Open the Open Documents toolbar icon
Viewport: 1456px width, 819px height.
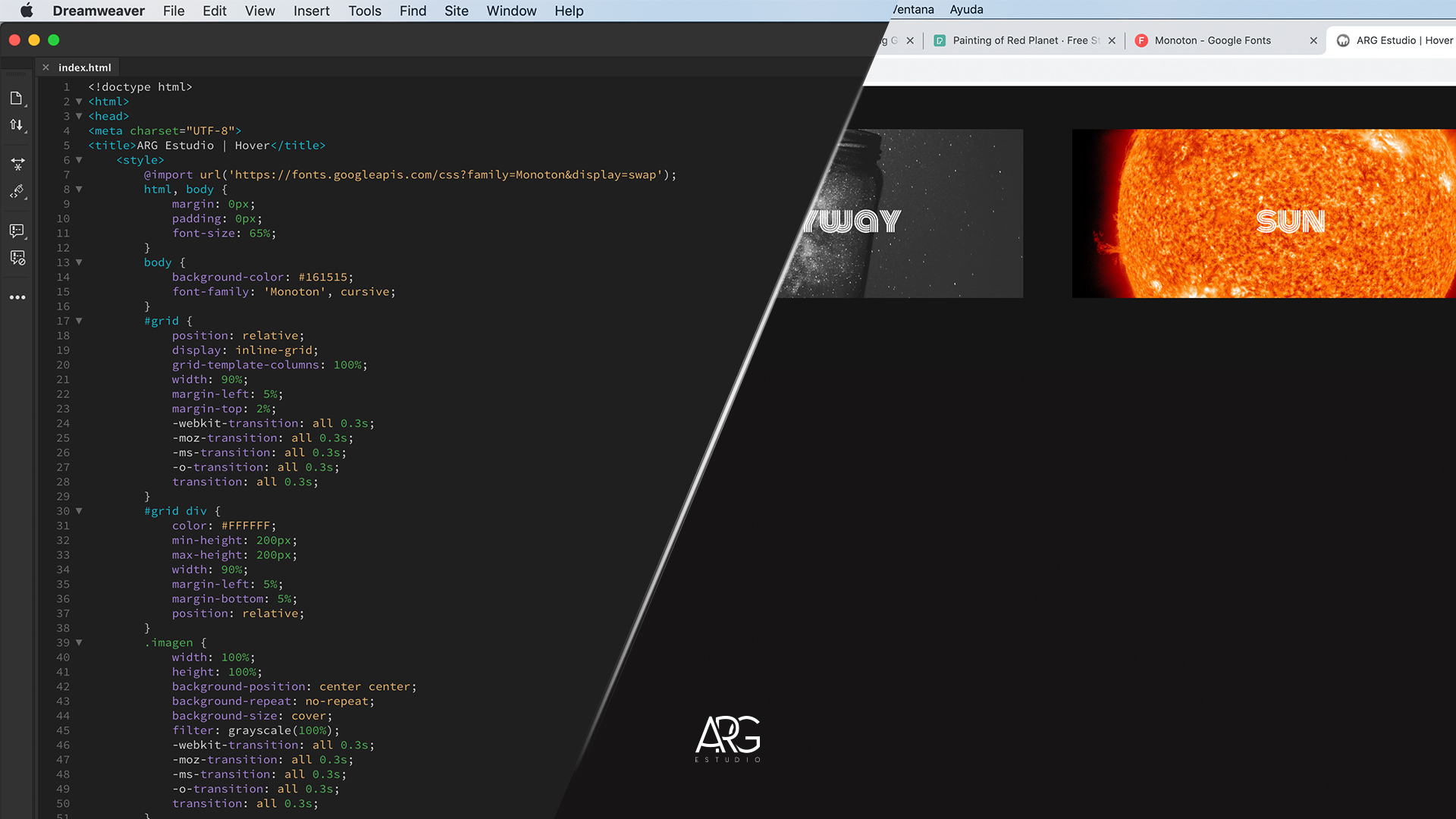click(x=17, y=99)
